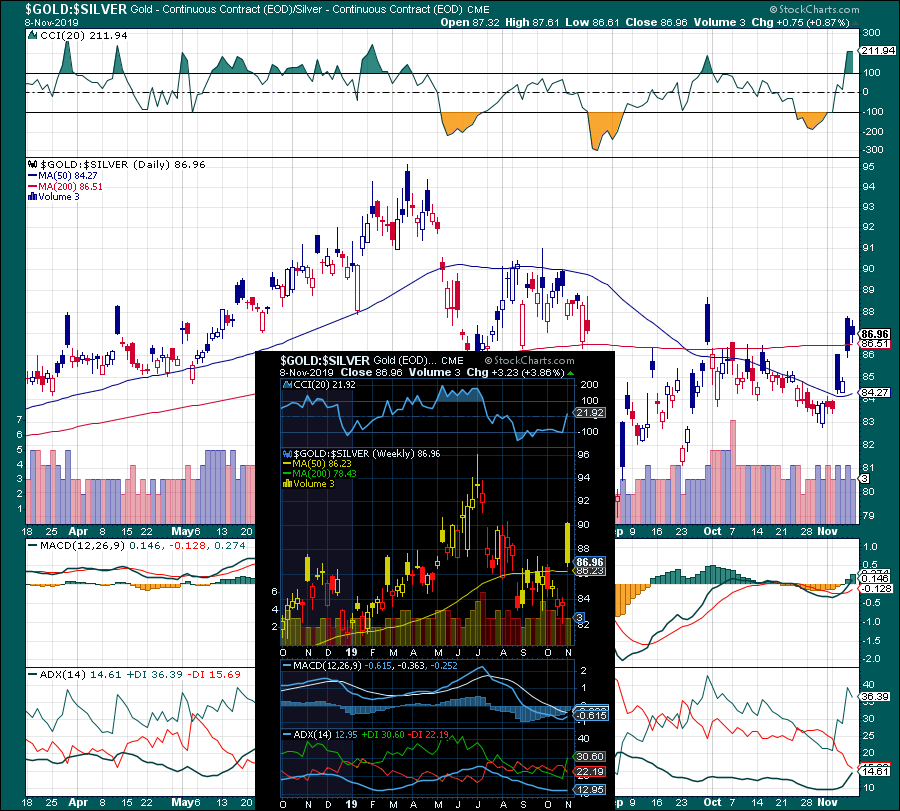Click the 211.94 CCI value tag
This screenshot has height=811, width=900.
click(x=878, y=51)
